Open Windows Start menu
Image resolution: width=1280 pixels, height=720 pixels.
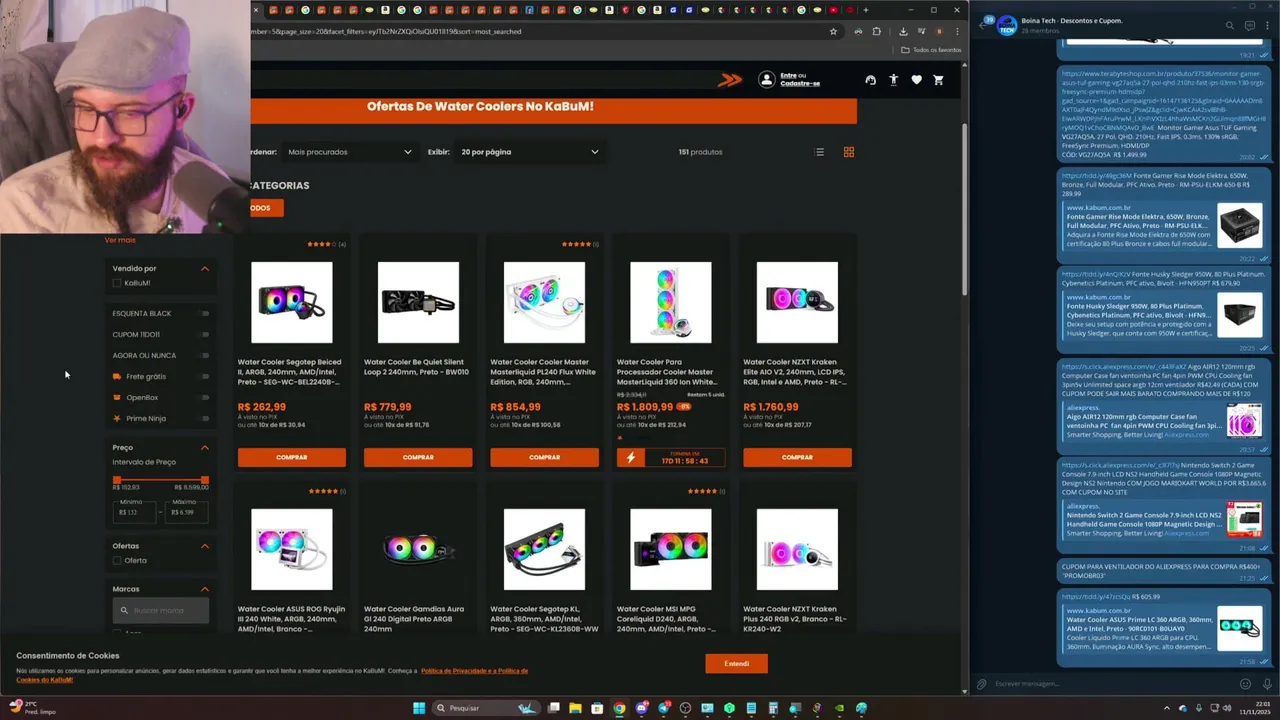pyautogui.click(x=419, y=708)
